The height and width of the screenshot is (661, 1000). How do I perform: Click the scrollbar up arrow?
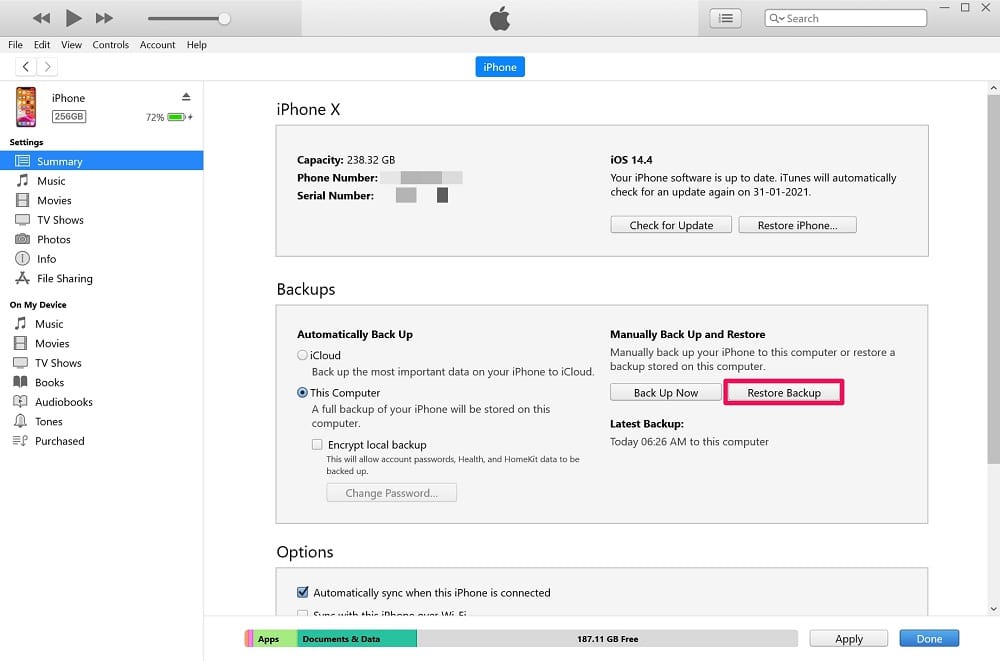pyautogui.click(x=993, y=87)
